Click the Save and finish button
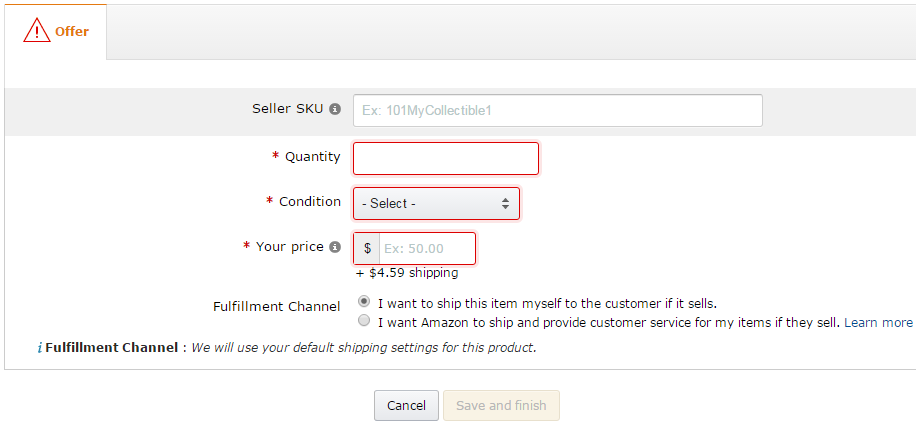This screenshot has height=428, width=916. tap(501, 405)
